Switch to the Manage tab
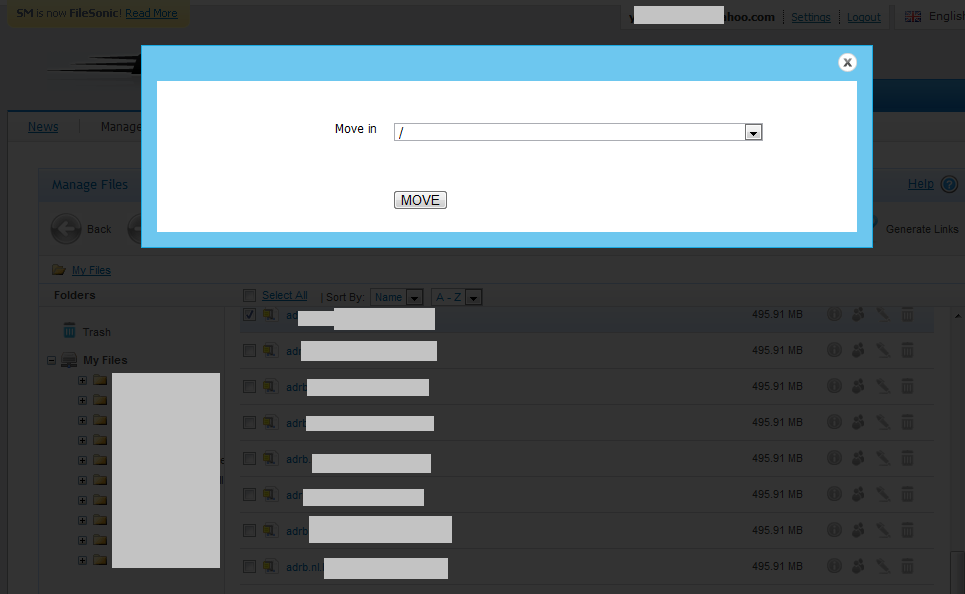The height and width of the screenshot is (594, 965). [121, 127]
